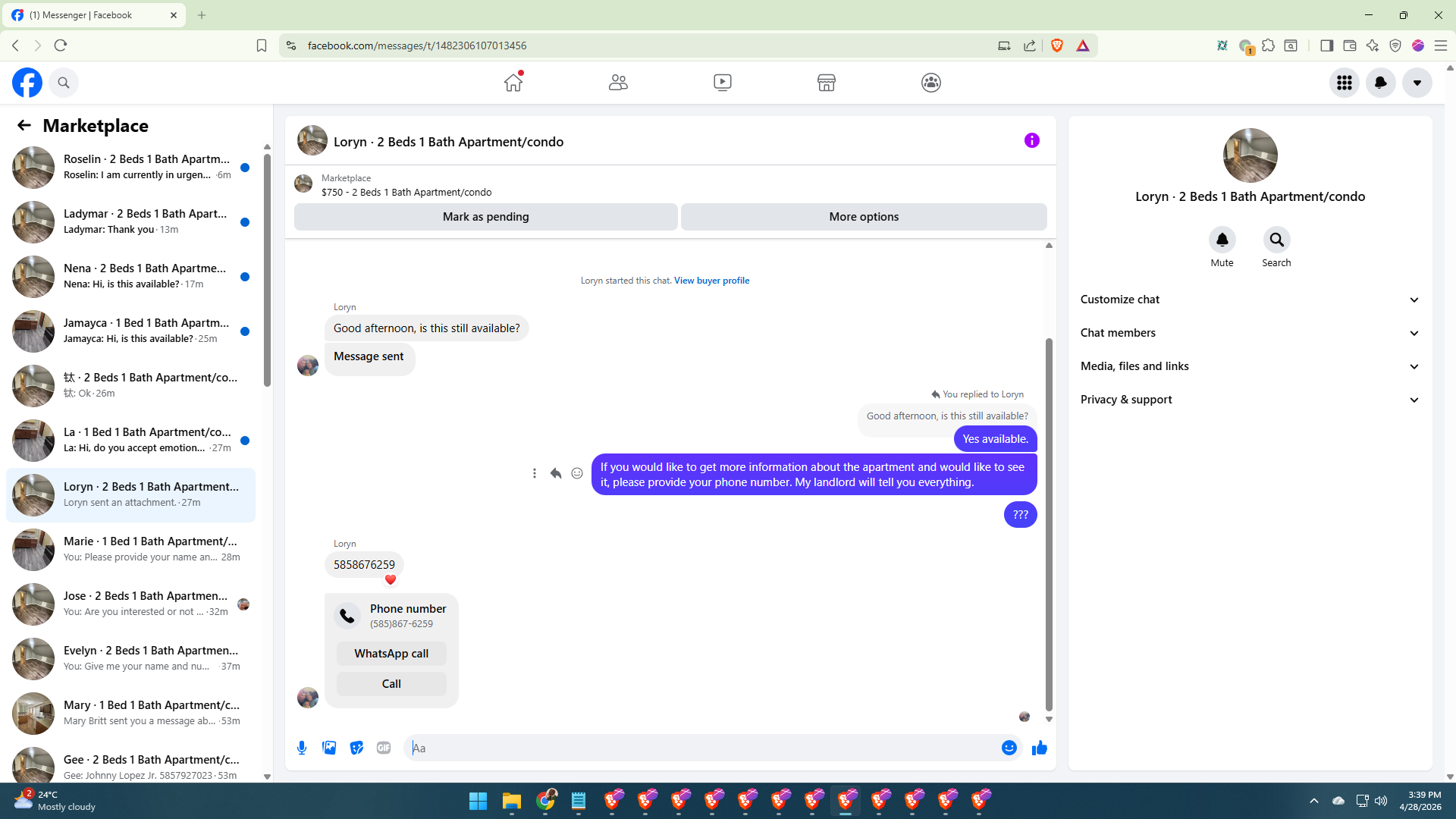Mute this conversation with bell icon
This screenshot has height=819, width=1456.
[1222, 240]
